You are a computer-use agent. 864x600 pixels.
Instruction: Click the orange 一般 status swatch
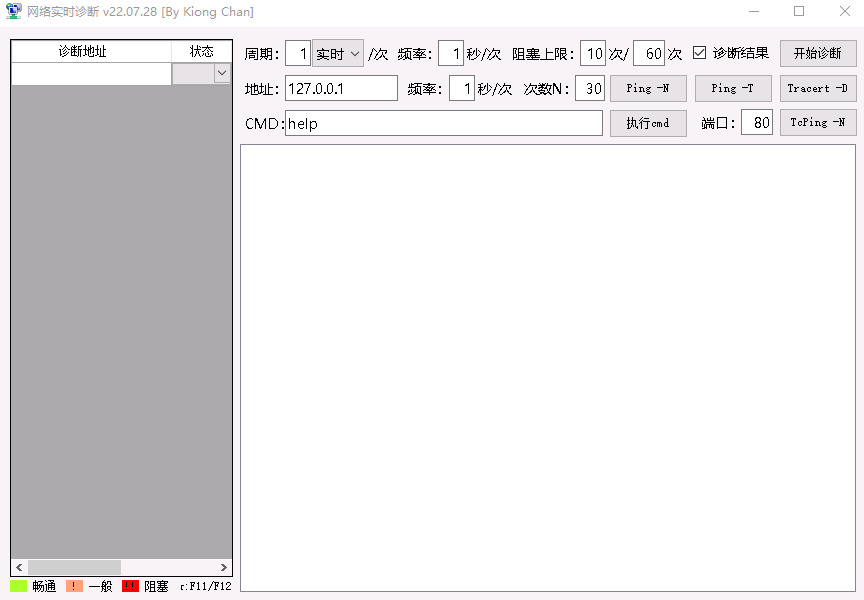pos(74,586)
